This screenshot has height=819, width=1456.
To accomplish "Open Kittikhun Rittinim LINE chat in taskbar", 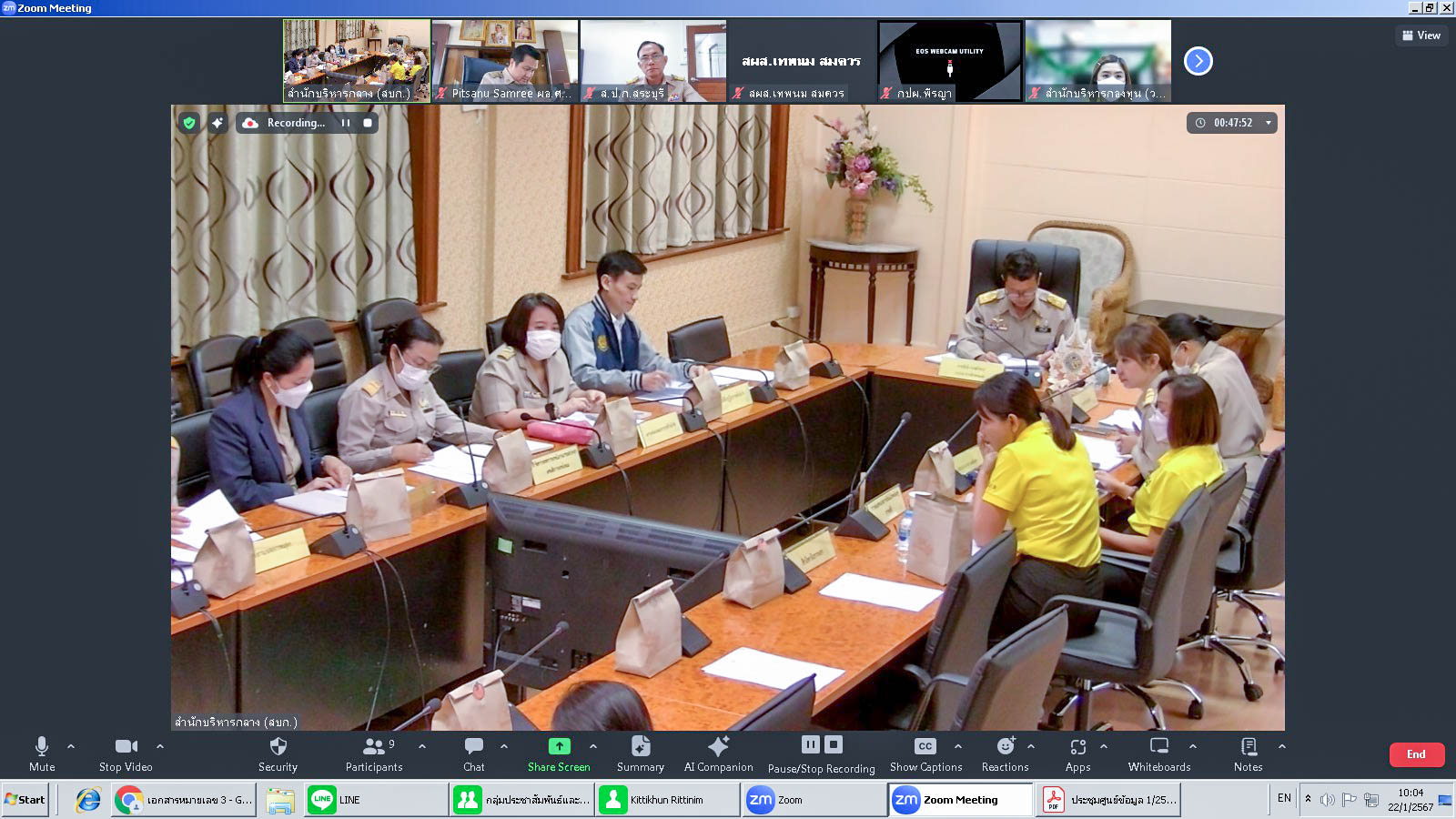I will (669, 800).
